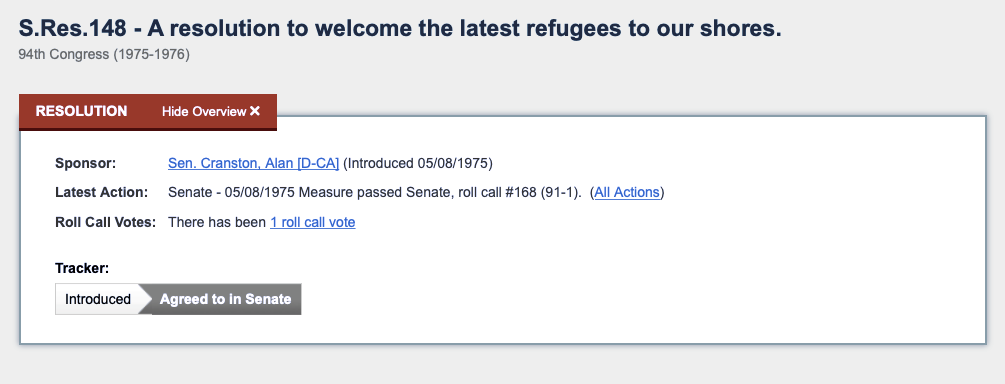Image resolution: width=1005 pixels, height=384 pixels.
Task: Click the 94th Congress (1975-1976) subtitle
Action: [x=104, y=55]
